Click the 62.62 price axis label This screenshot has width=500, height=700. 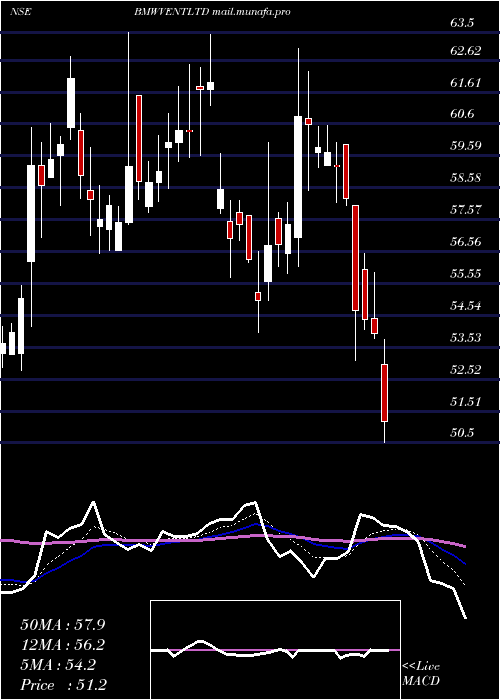(466, 50)
